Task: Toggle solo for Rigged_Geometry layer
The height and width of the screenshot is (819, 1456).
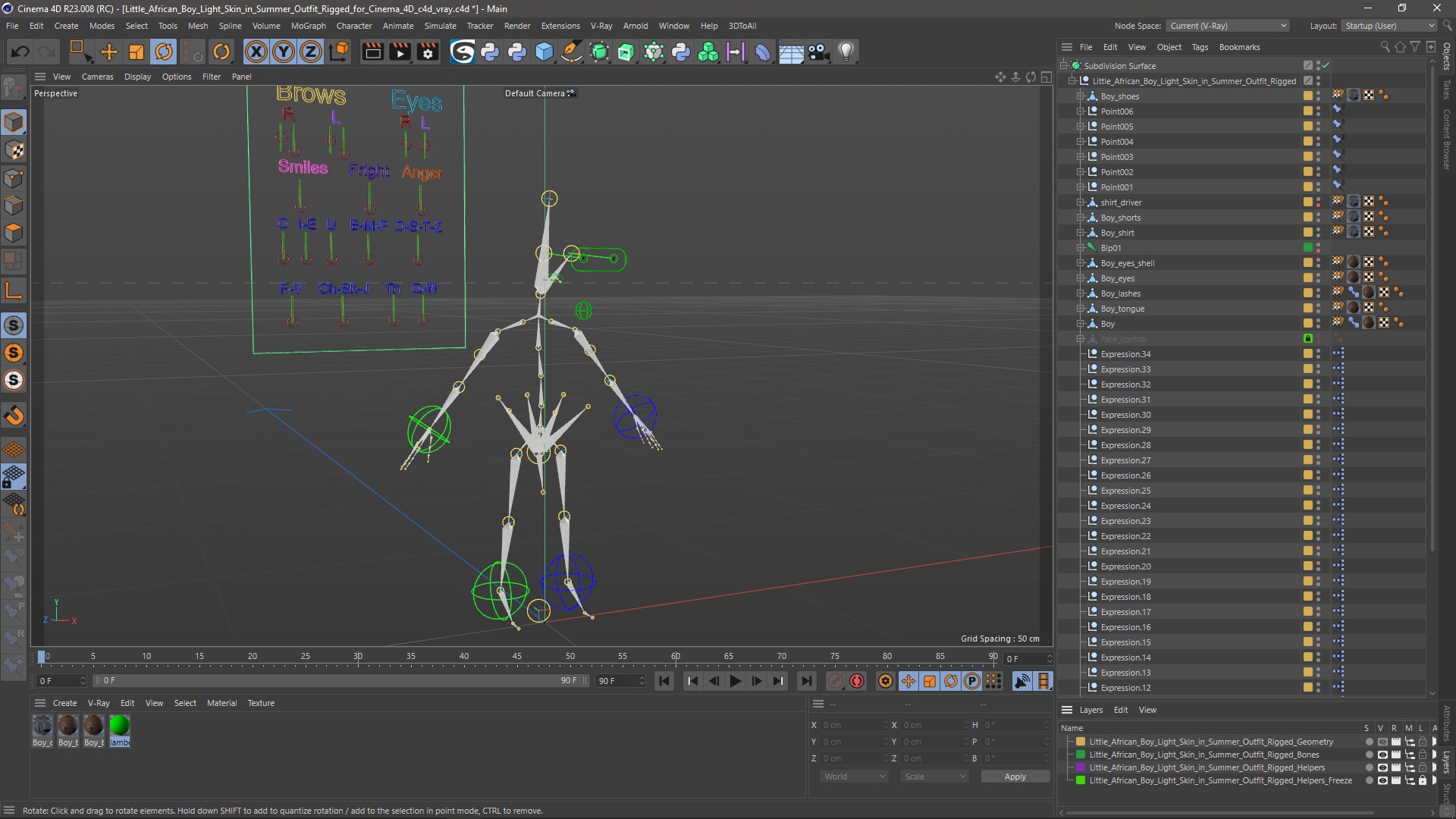Action: click(x=1369, y=742)
